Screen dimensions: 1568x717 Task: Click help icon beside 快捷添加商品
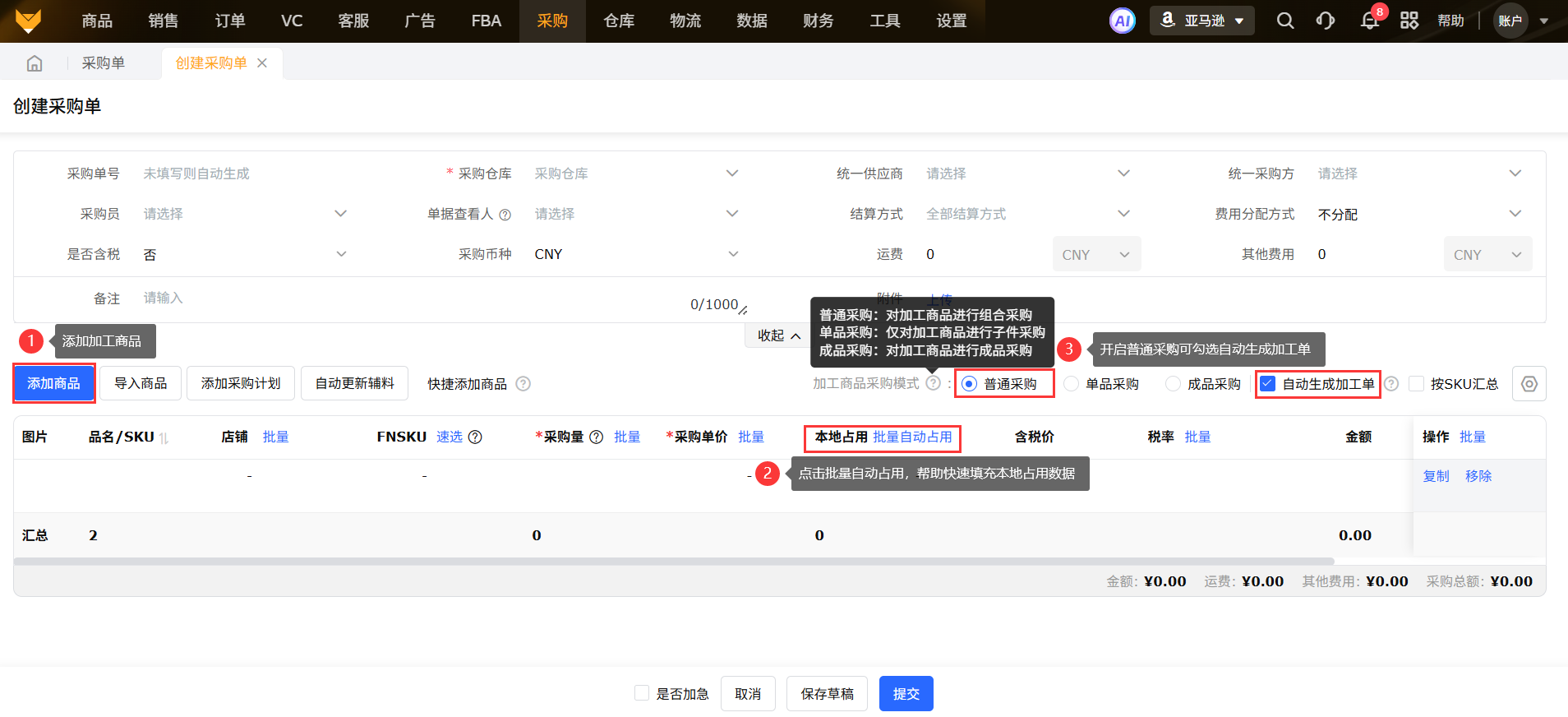click(x=523, y=384)
